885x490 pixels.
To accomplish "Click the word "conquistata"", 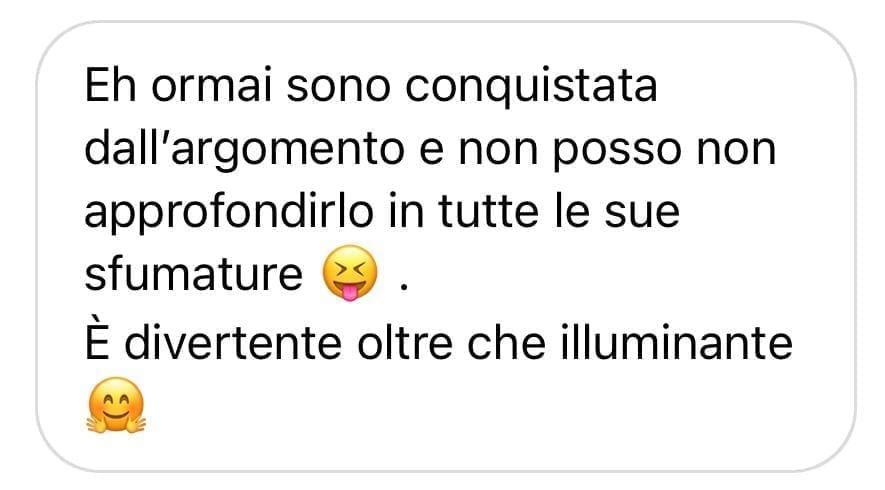I will [x=531, y=87].
